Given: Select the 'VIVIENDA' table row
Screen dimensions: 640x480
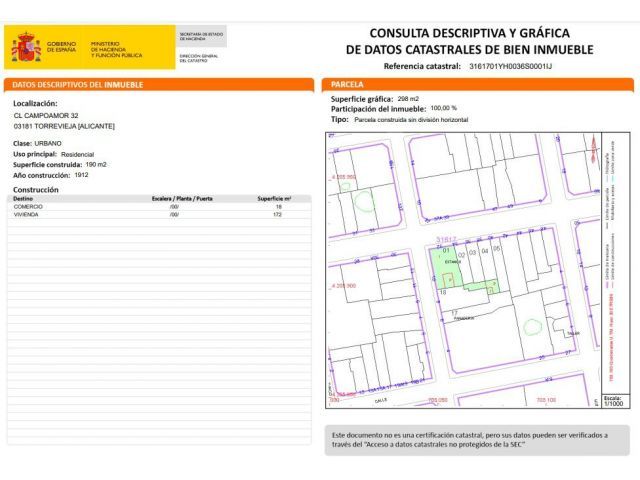Looking at the screenshot, I should 159,214.
